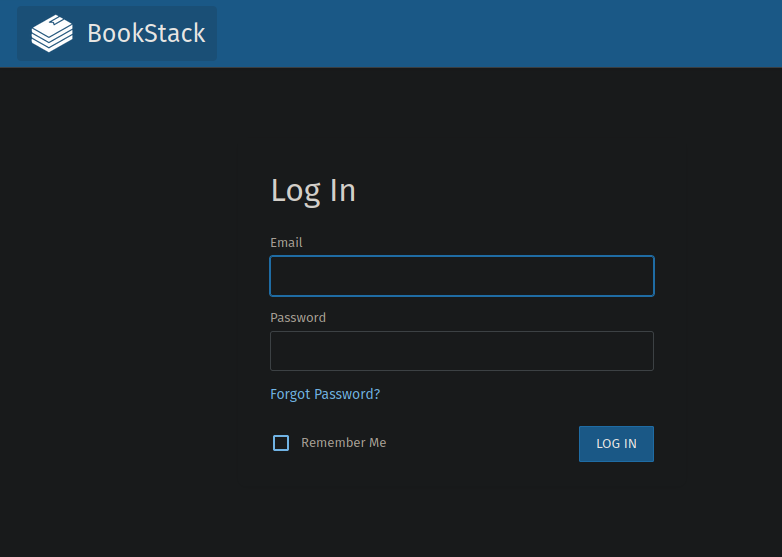This screenshot has width=782, height=557.
Task: Click the white books icon beside BookStack
Action: [52, 33]
